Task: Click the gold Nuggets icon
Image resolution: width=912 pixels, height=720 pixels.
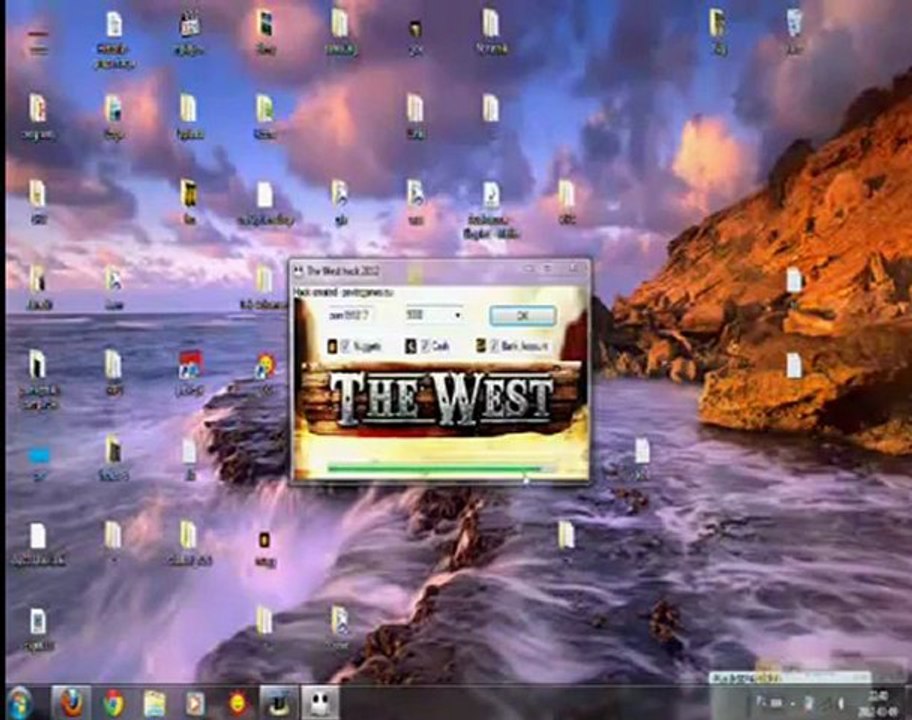Action: click(332, 347)
